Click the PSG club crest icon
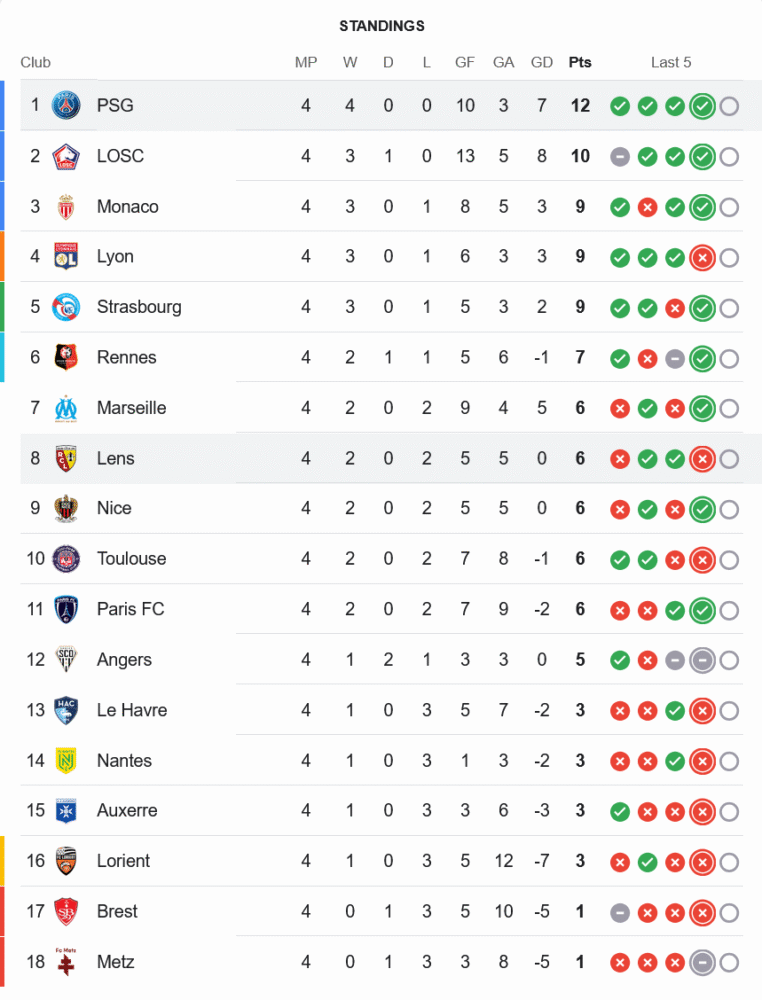The image size is (762, 1000). tap(66, 105)
